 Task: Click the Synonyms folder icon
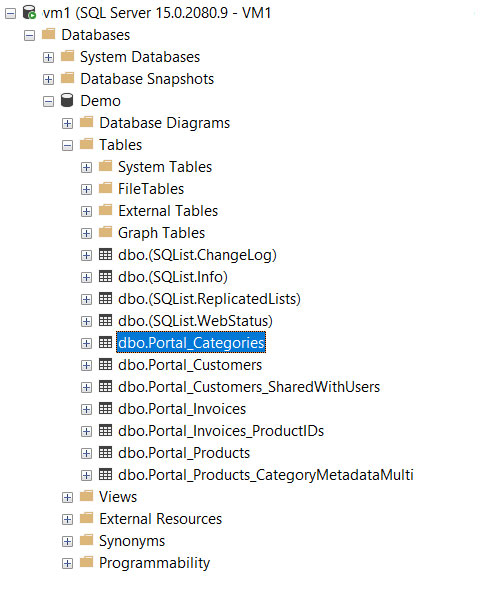click(87, 540)
